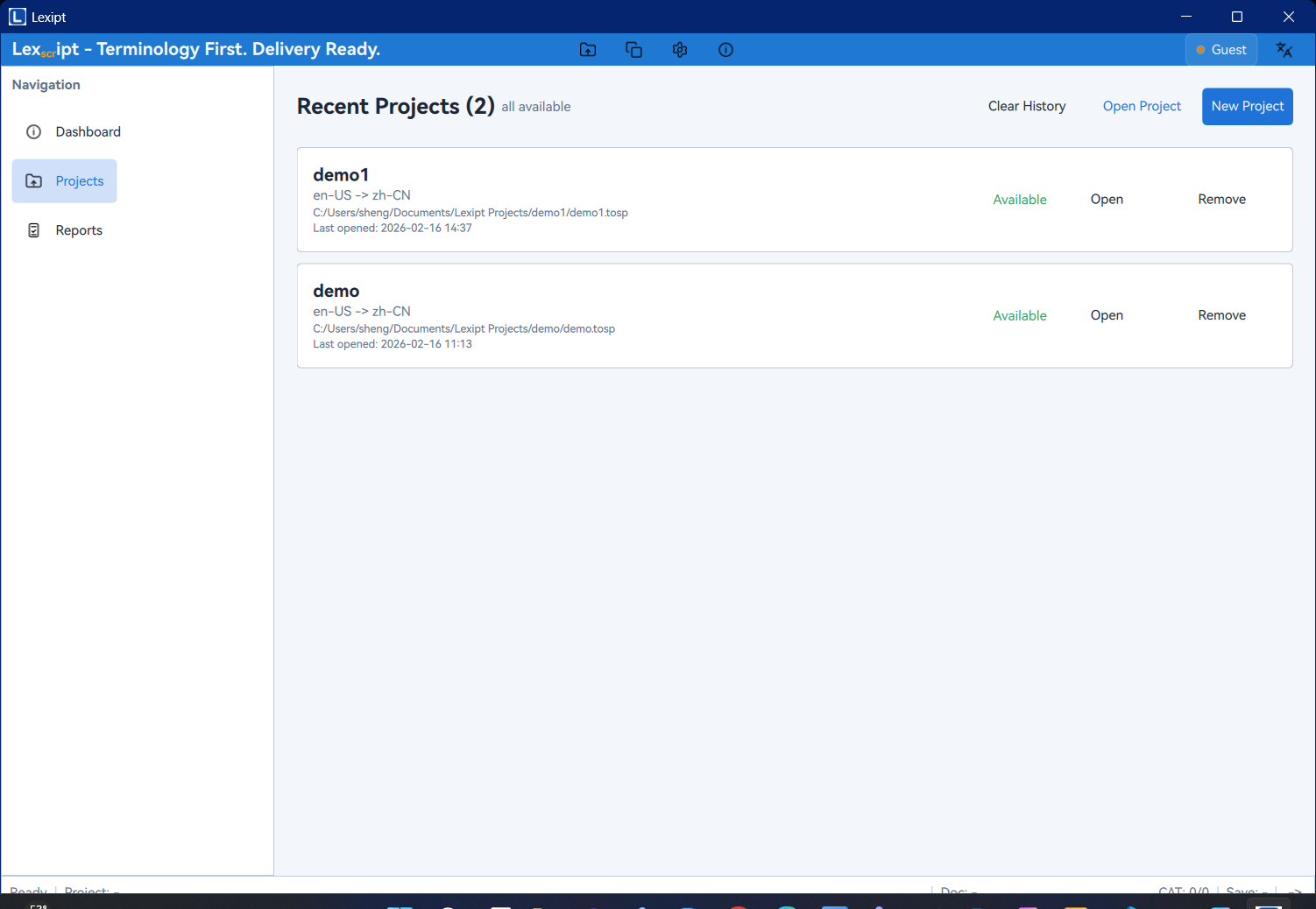This screenshot has height=909, width=1316.
Task: Click the Projects folder icon in the sidebar
Action: pyautogui.click(x=34, y=181)
